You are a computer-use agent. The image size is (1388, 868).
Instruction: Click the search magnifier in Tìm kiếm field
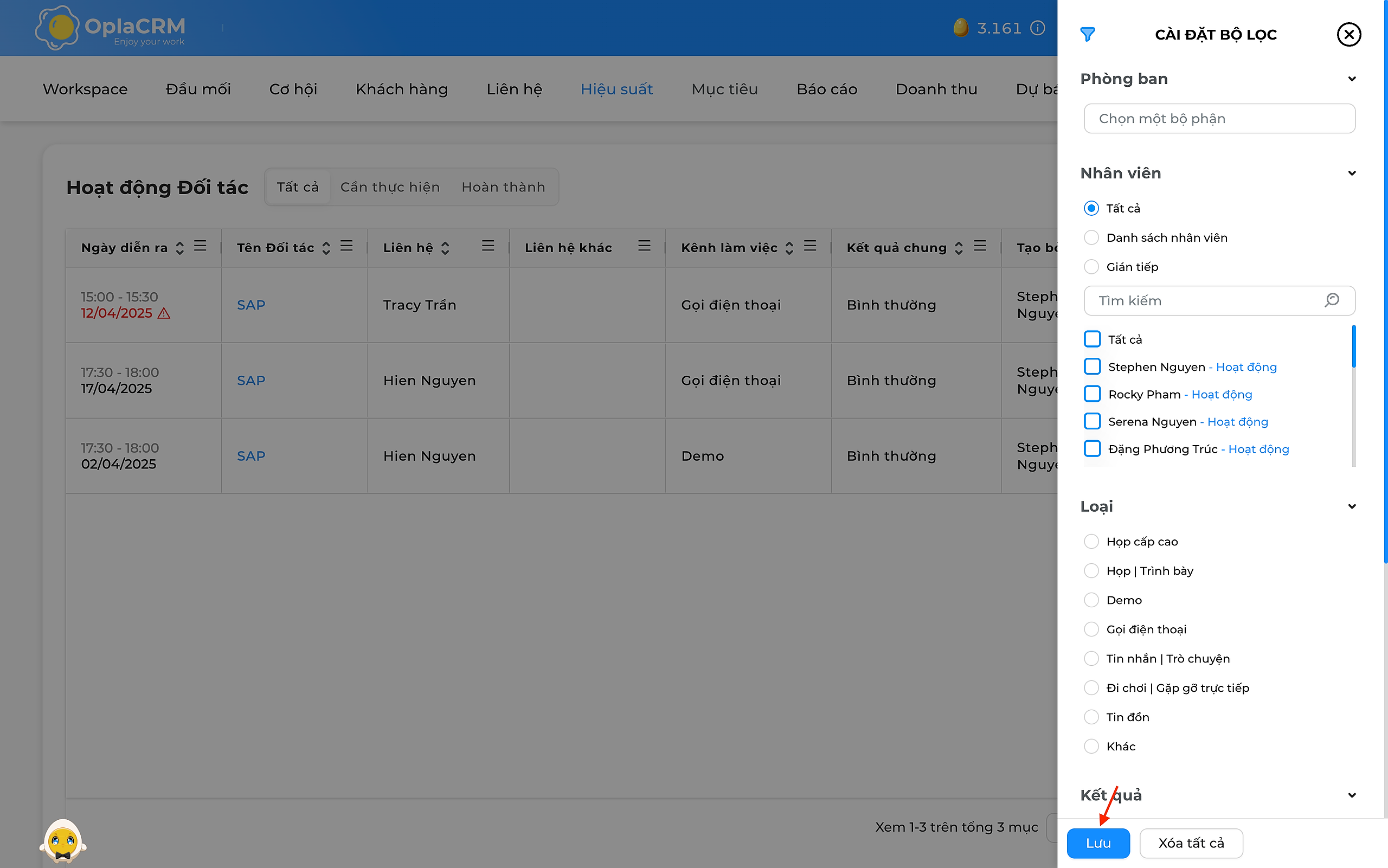click(1332, 300)
